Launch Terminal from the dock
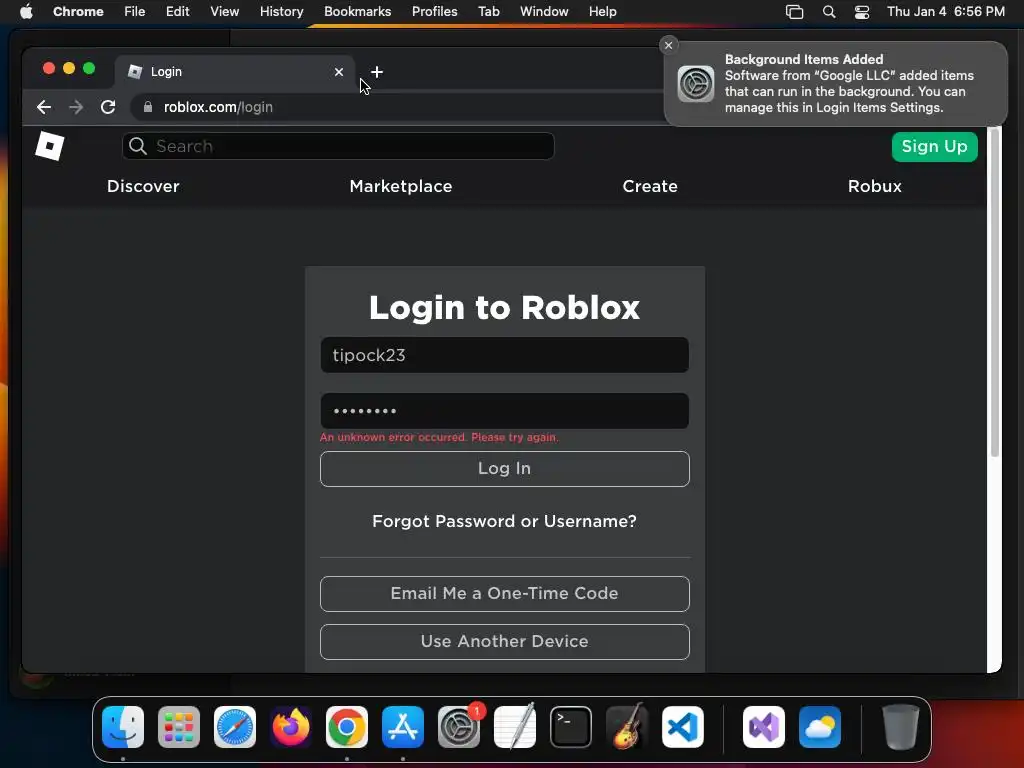Screen dimensions: 1024x768 571,727
